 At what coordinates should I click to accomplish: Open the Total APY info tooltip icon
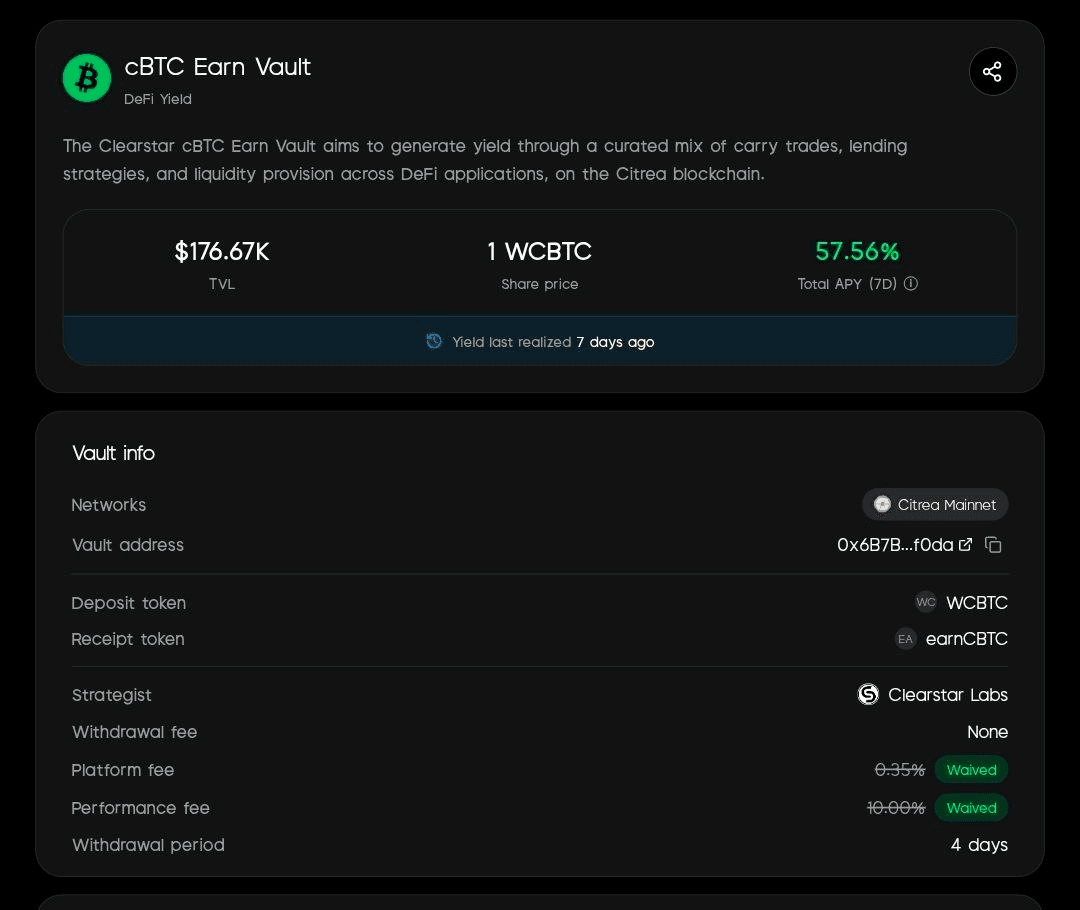(911, 284)
